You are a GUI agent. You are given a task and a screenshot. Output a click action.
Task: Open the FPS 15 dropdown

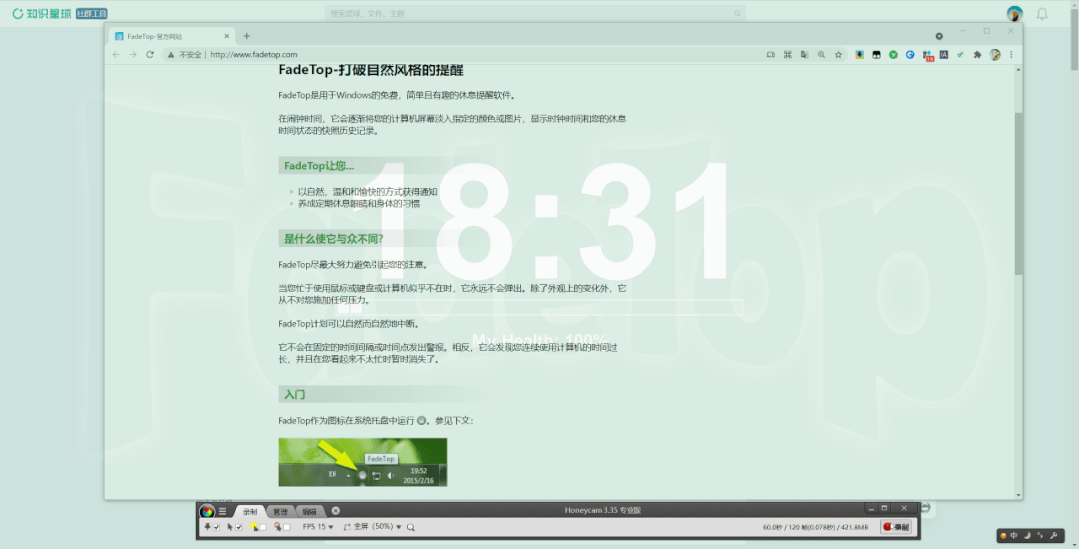[x=318, y=527]
